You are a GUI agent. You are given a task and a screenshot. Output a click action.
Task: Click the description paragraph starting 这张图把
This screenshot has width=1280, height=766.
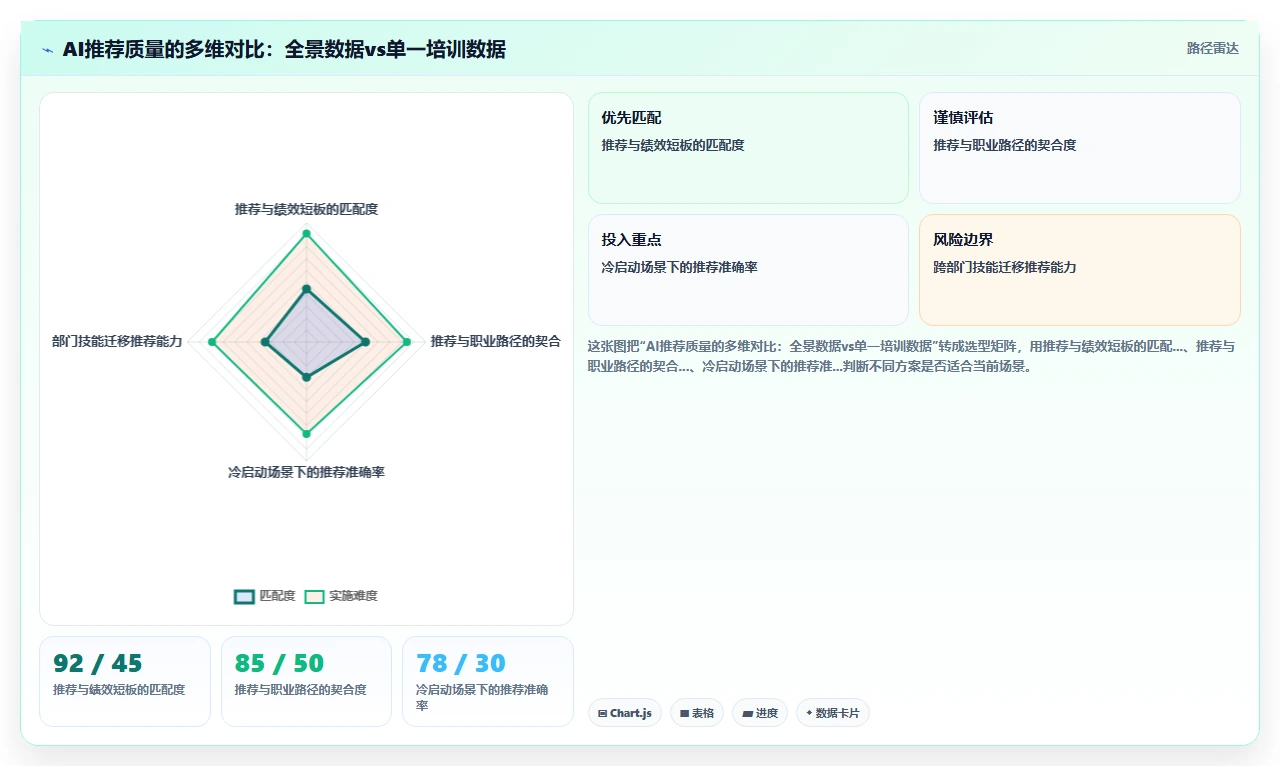912,356
